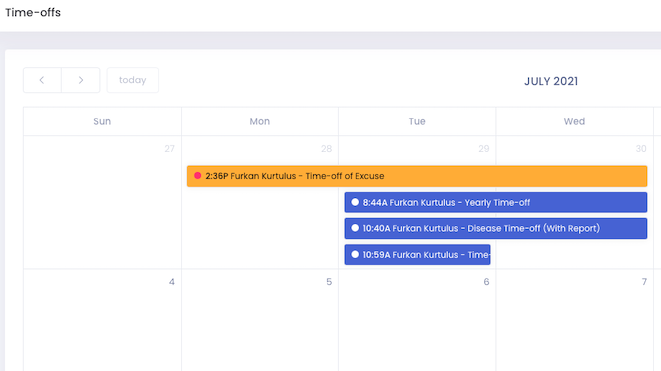Select day 27 in the calendar

[169, 149]
